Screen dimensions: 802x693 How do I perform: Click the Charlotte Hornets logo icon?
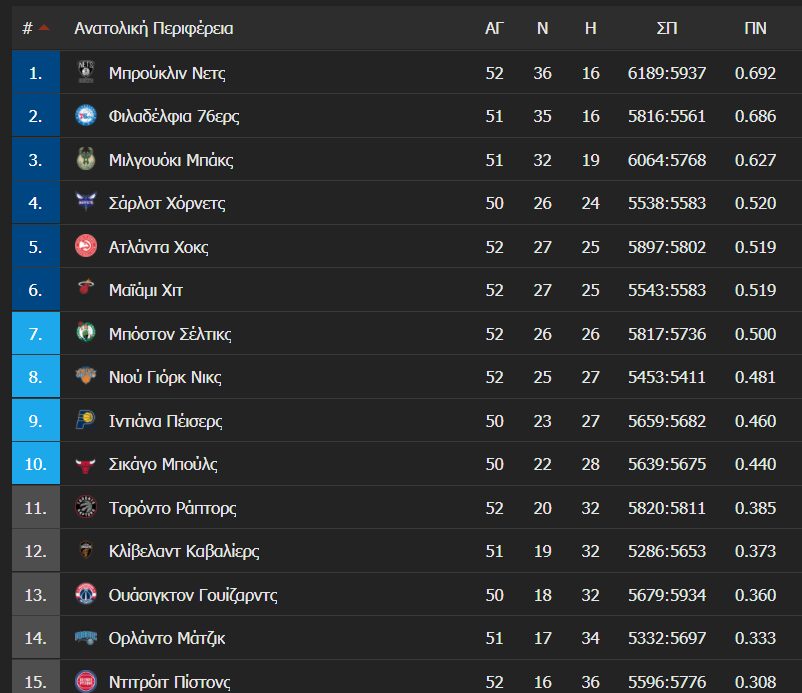[86, 203]
